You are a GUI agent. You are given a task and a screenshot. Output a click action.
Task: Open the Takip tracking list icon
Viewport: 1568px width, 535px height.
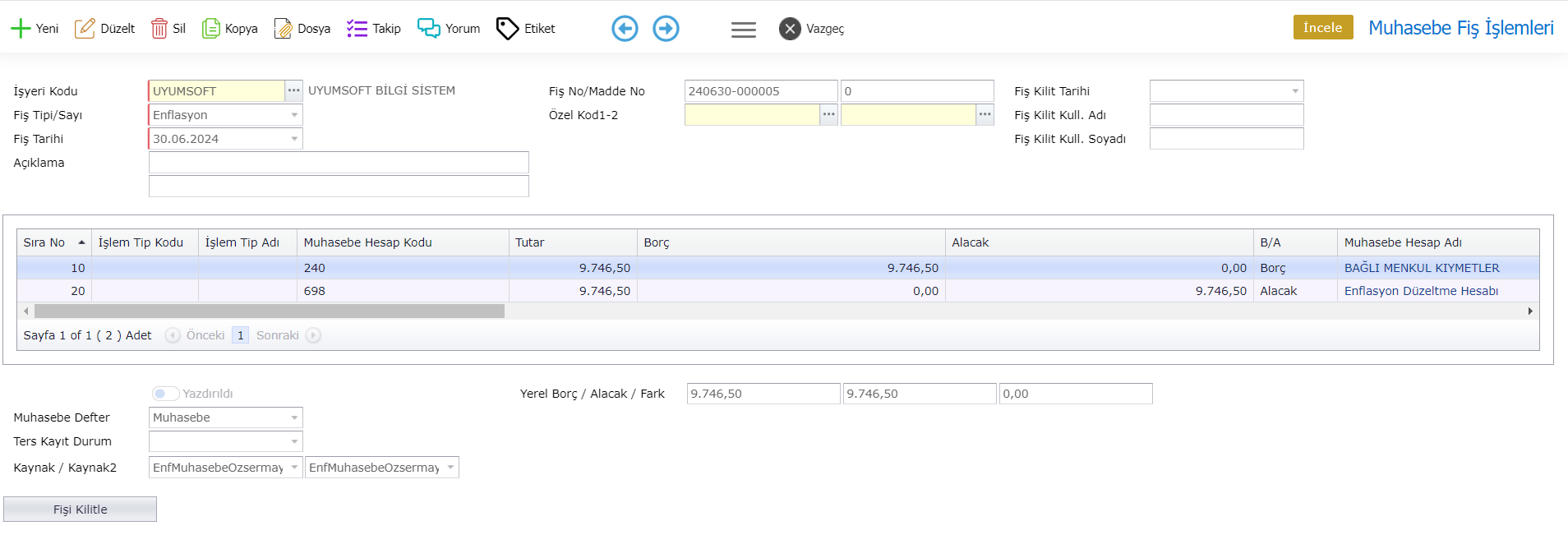[x=357, y=29]
